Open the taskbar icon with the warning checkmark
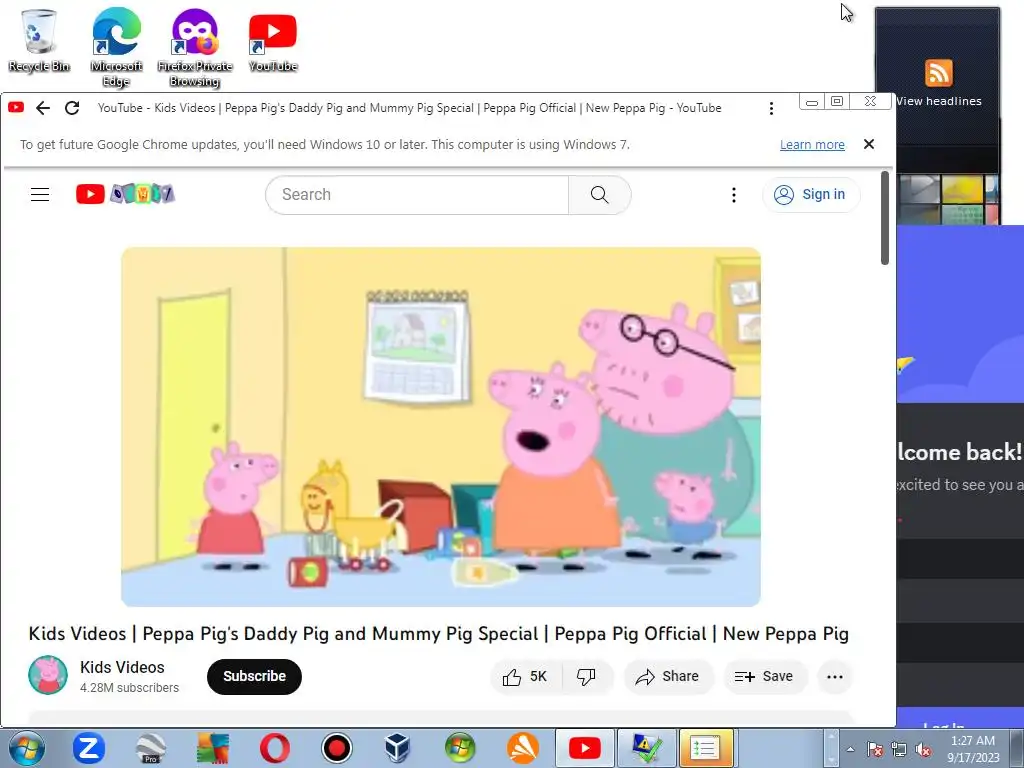Screen dimensions: 1024x768 coord(647,748)
